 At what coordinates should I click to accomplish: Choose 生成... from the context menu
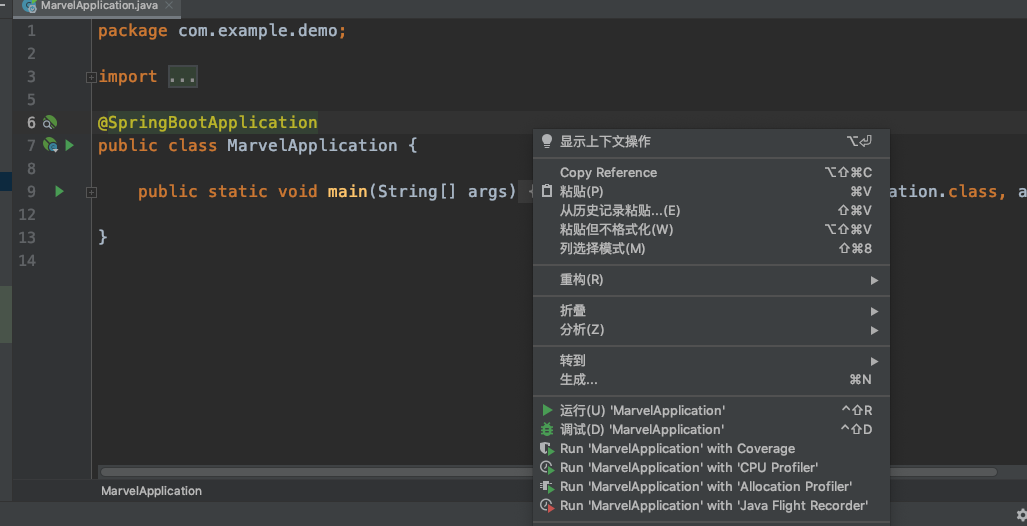tap(711, 379)
